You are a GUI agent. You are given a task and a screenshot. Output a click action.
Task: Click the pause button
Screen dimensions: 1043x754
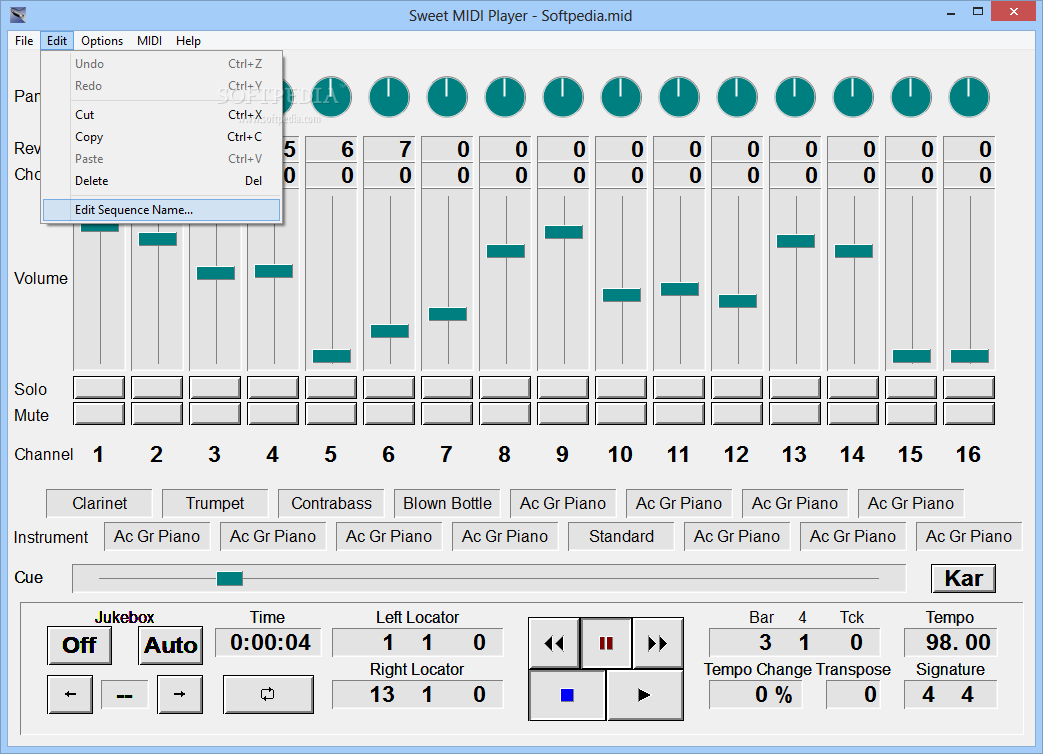tap(606, 643)
